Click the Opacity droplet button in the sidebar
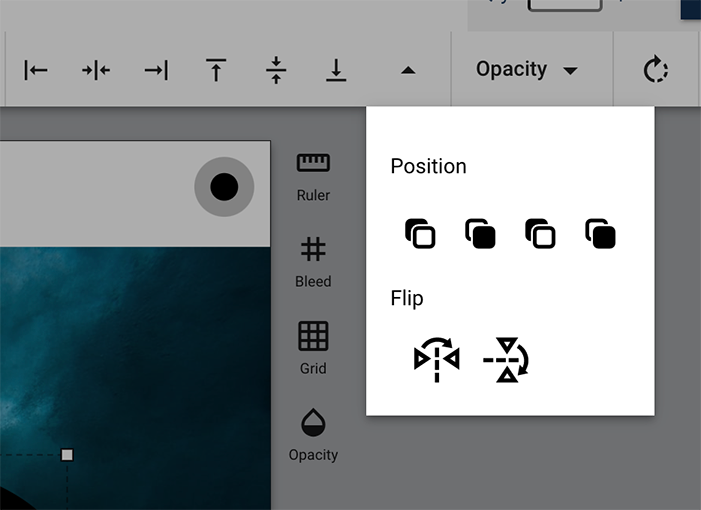 (x=313, y=434)
